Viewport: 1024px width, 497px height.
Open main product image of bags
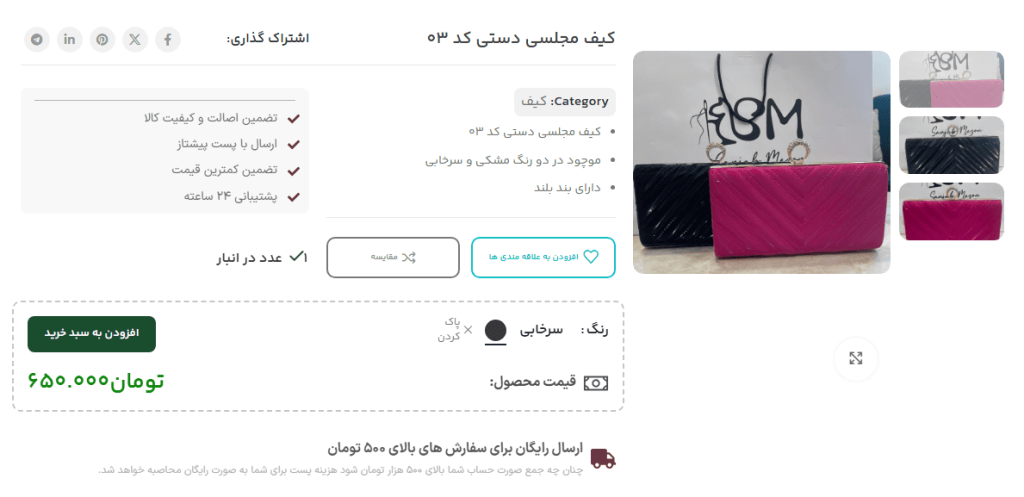click(761, 163)
